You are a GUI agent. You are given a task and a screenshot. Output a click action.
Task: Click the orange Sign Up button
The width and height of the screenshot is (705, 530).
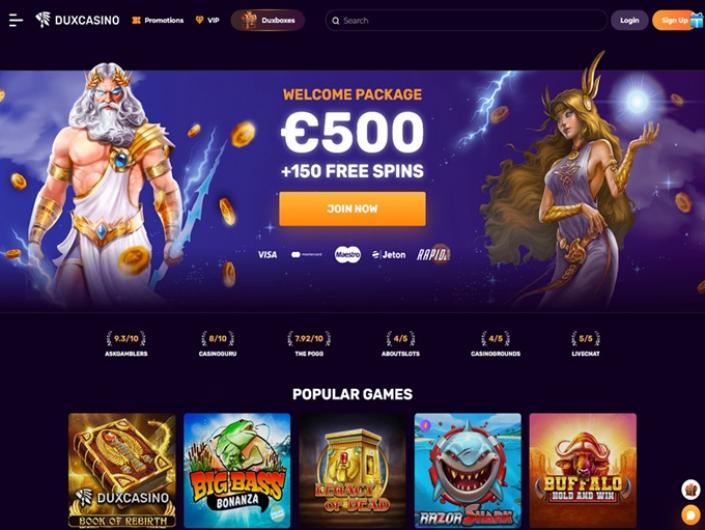pos(672,20)
